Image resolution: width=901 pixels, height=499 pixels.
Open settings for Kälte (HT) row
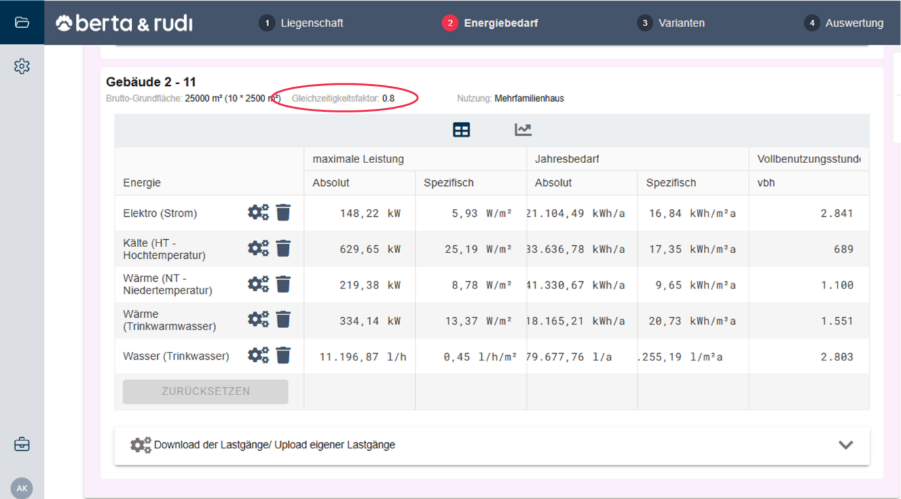click(x=258, y=248)
